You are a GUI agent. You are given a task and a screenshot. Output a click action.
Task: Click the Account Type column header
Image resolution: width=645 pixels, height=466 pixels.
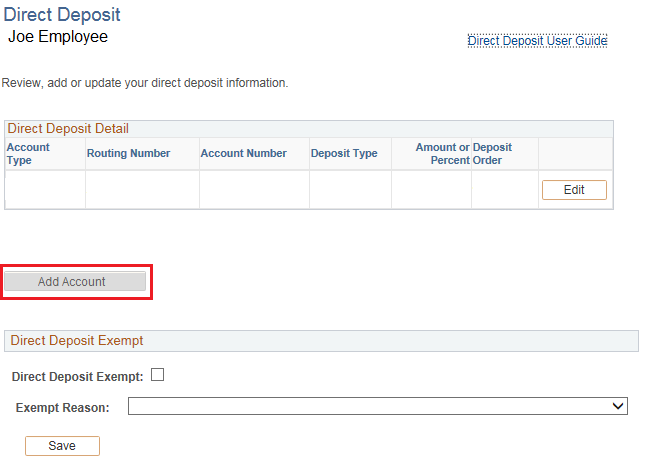(28, 153)
